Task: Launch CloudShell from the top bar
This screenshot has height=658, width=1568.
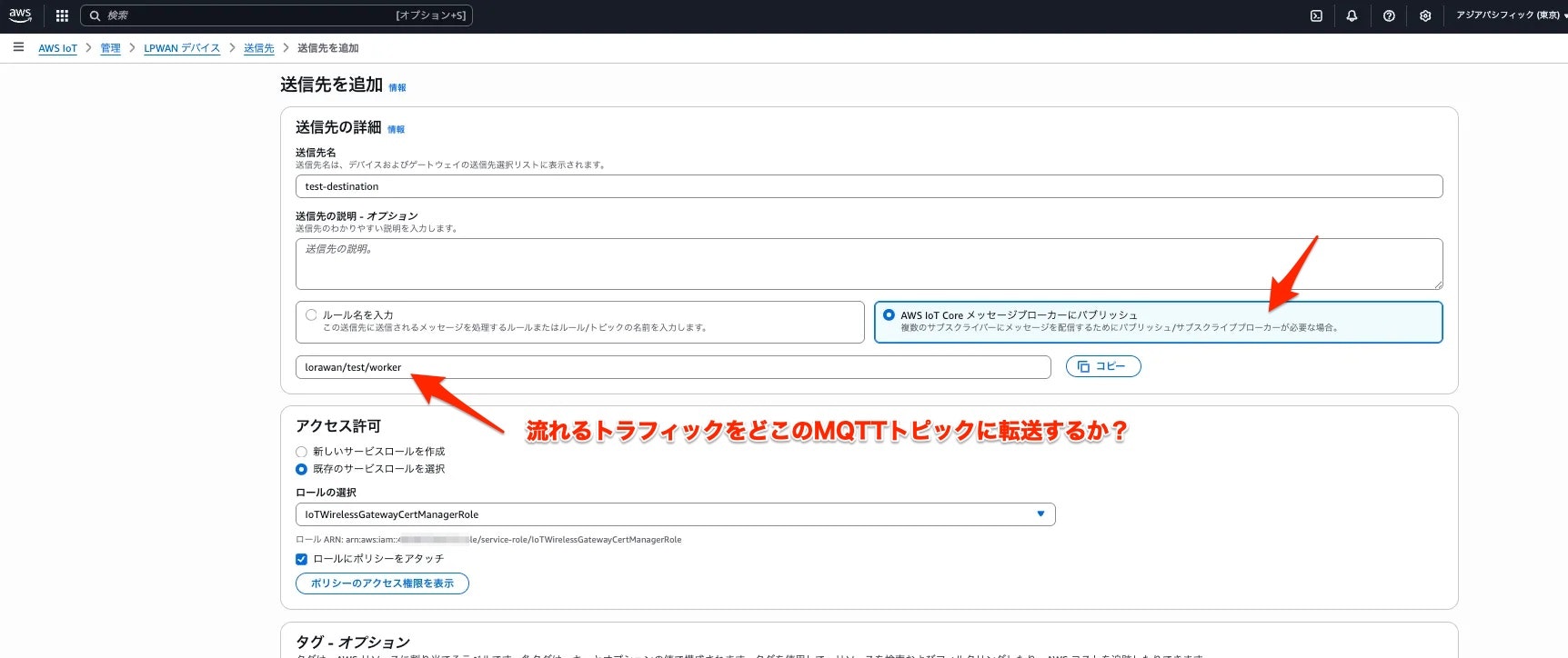Action: click(1316, 15)
